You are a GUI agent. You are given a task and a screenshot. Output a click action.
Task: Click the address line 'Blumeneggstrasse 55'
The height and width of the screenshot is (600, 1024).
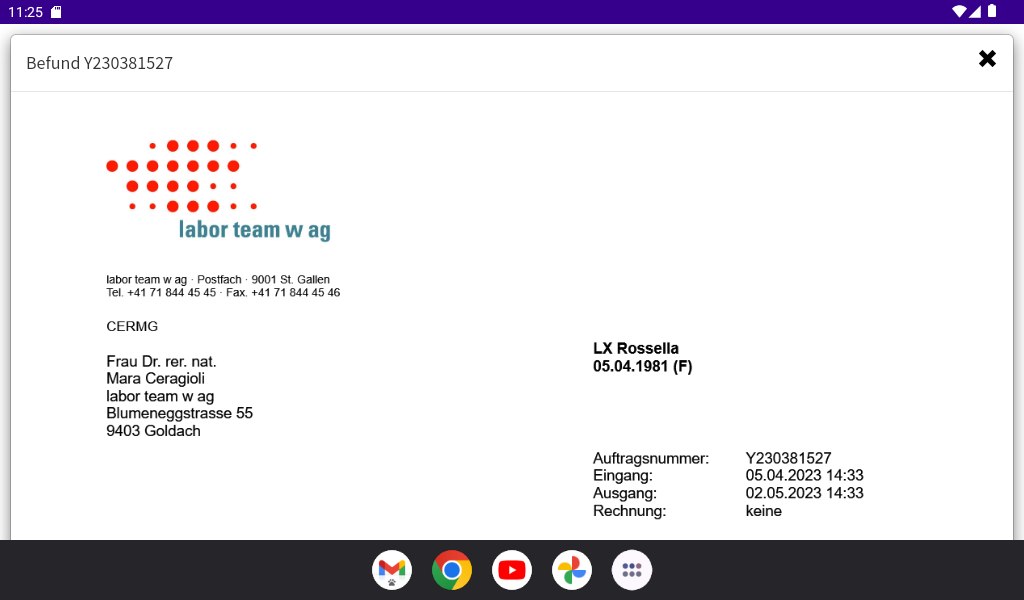click(x=180, y=413)
